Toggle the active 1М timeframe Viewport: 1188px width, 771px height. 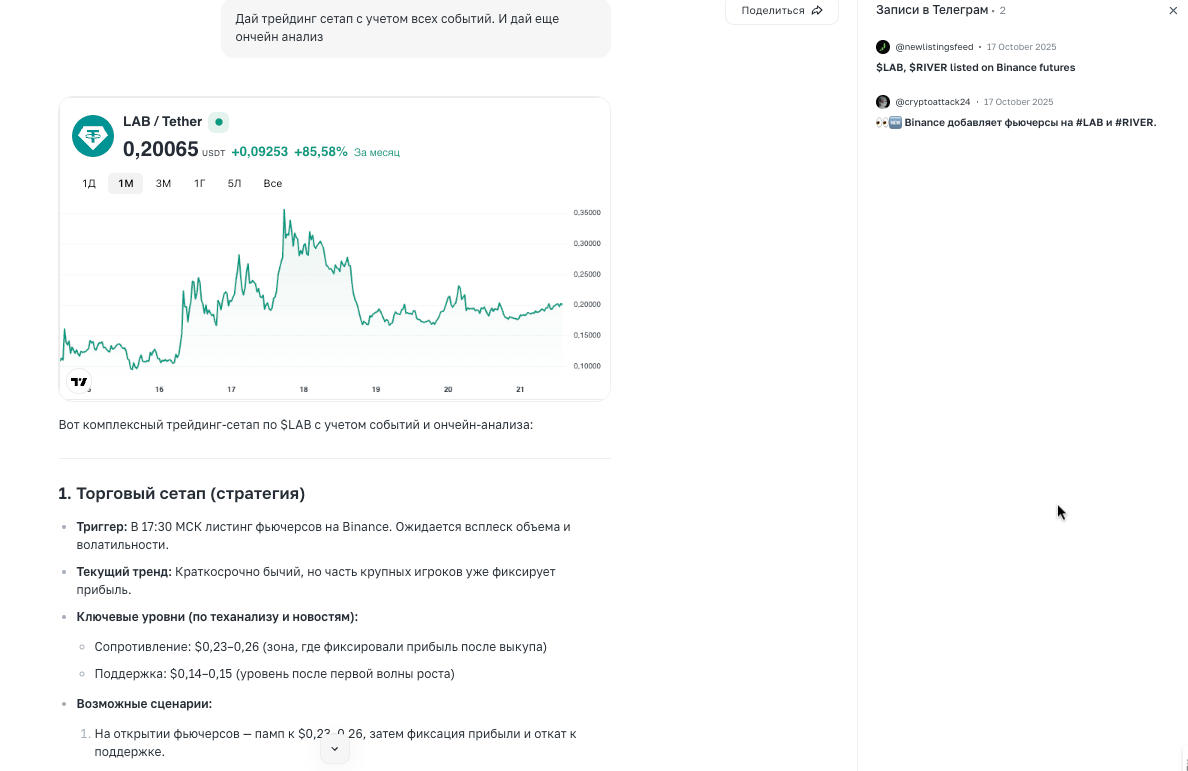point(125,183)
